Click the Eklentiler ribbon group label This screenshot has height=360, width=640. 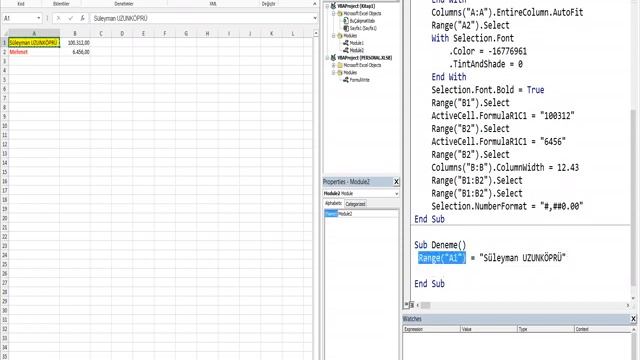61,4
